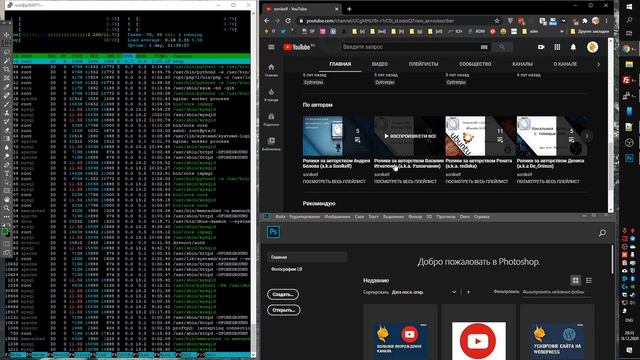Viewport: 640px width, 360px height.
Task: Select the Hand tool in floating toolbar
Action: (x=7, y=200)
